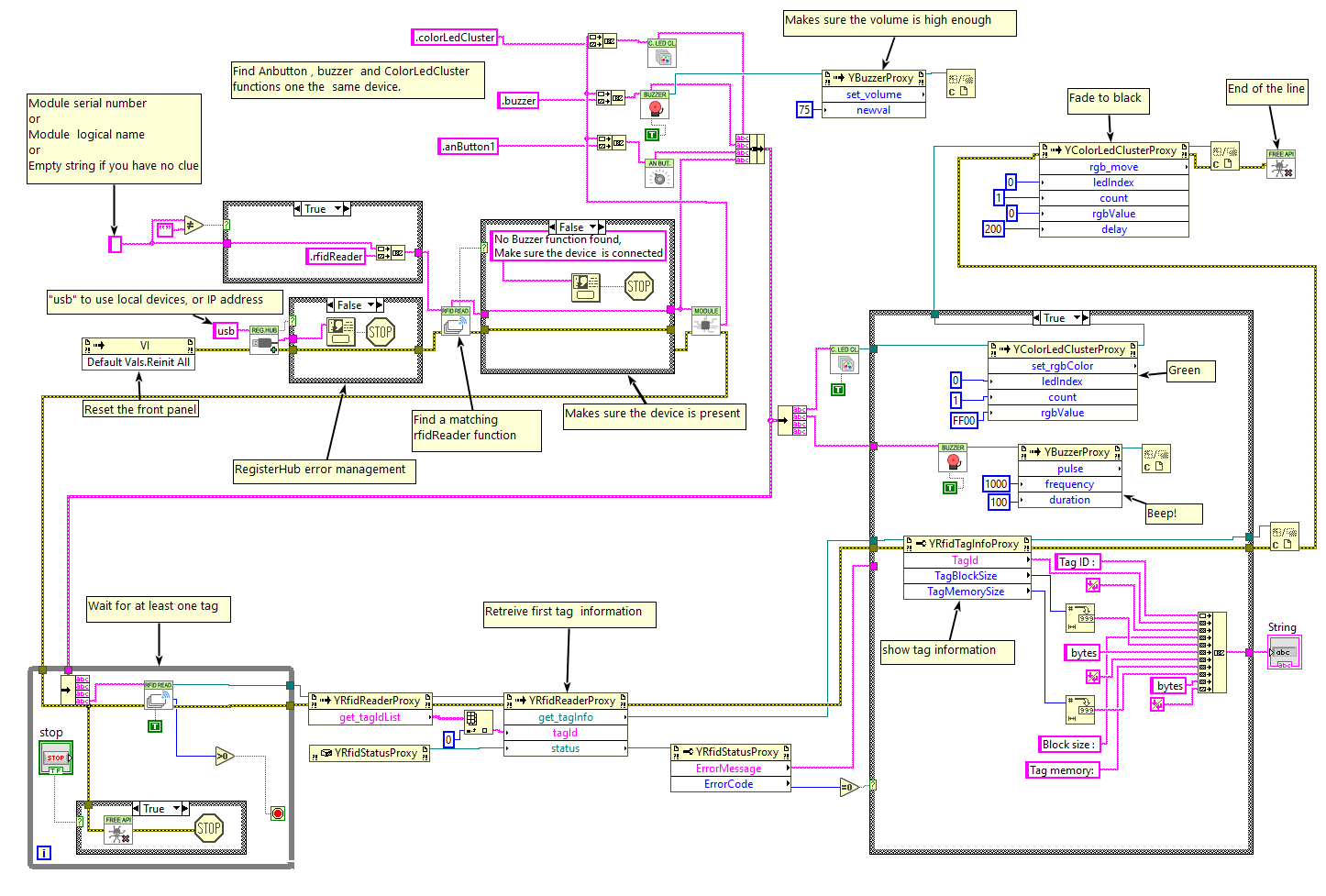Click the MODULE node icon
The image size is (1326, 896).
705,321
